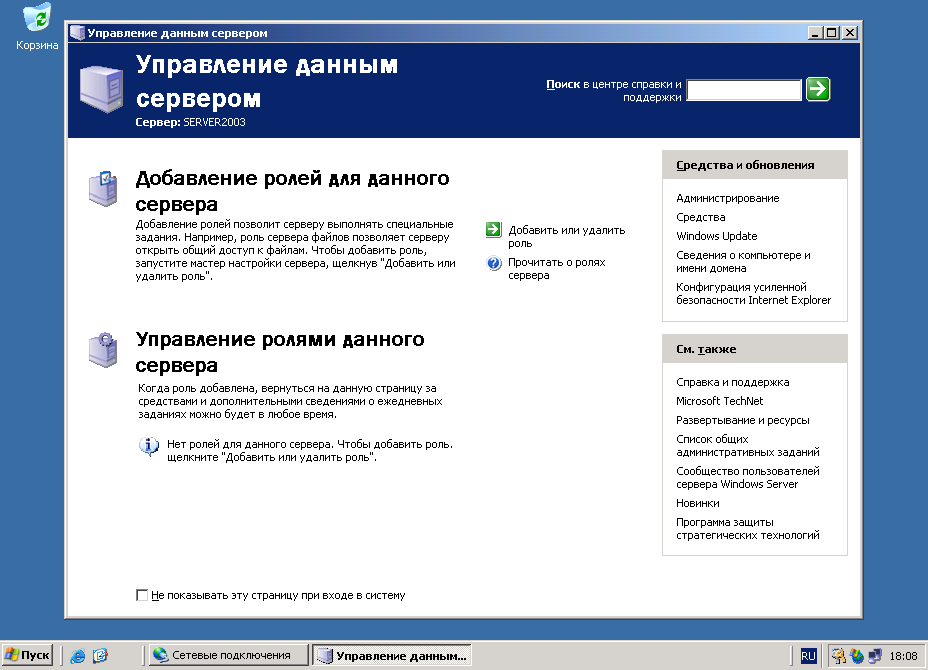Click the show desktop quick launch icon

pos(101,655)
